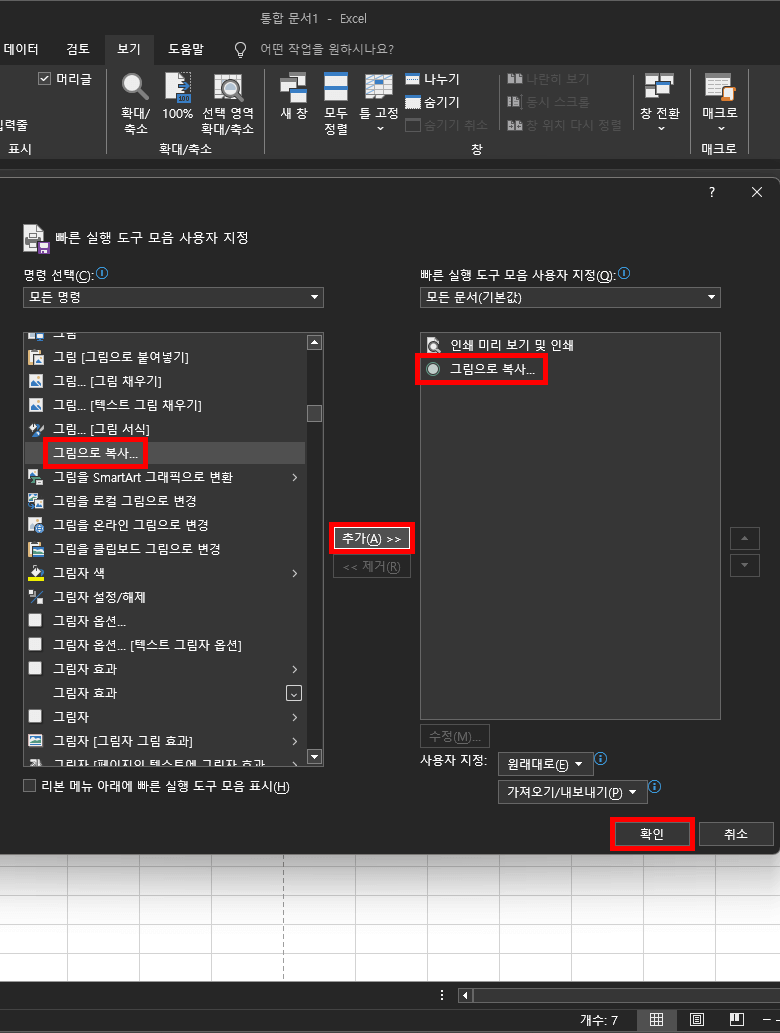The image size is (780, 1033).
Task: Open the 데이터 ribbon tab
Action: [21, 49]
